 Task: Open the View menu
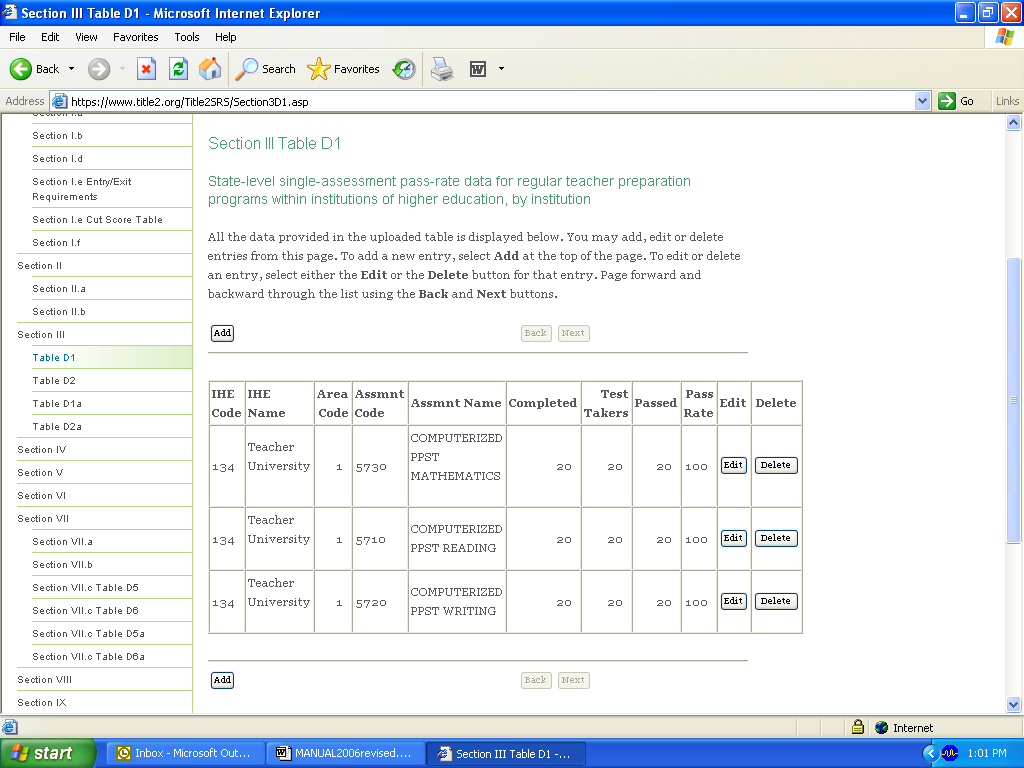[x=86, y=37]
